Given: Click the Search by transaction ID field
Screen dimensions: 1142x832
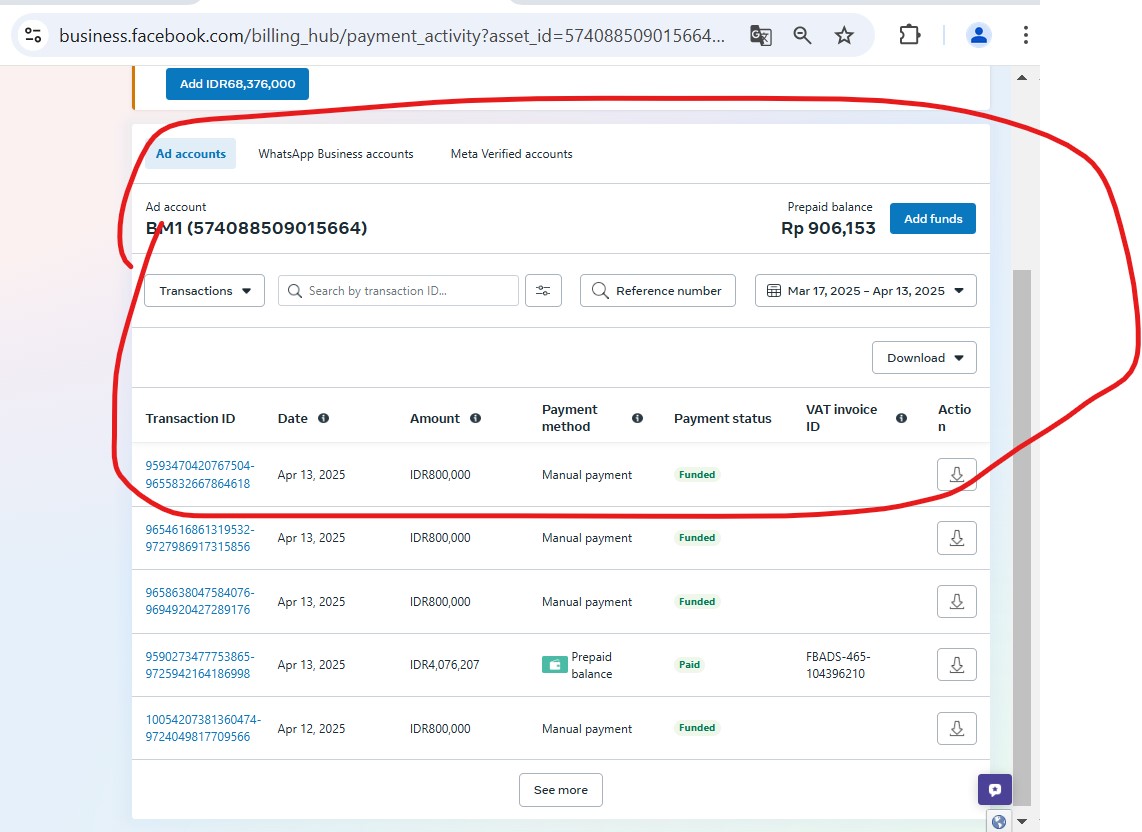Looking at the screenshot, I should [x=400, y=291].
